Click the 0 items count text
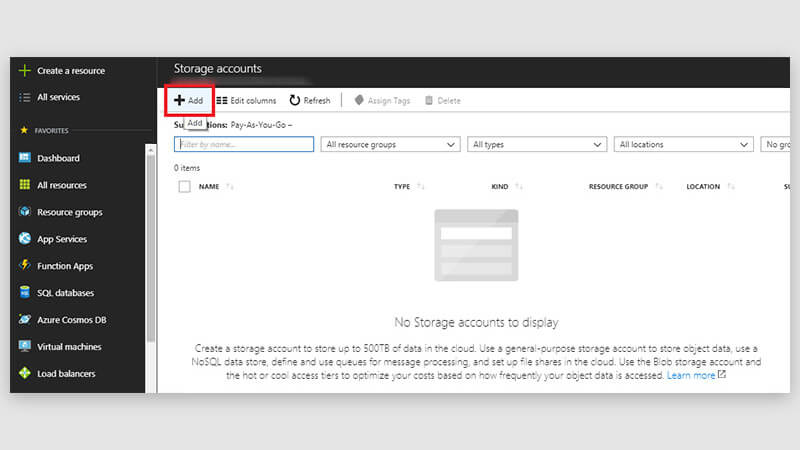This screenshot has height=450, width=800. pos(187,168)
